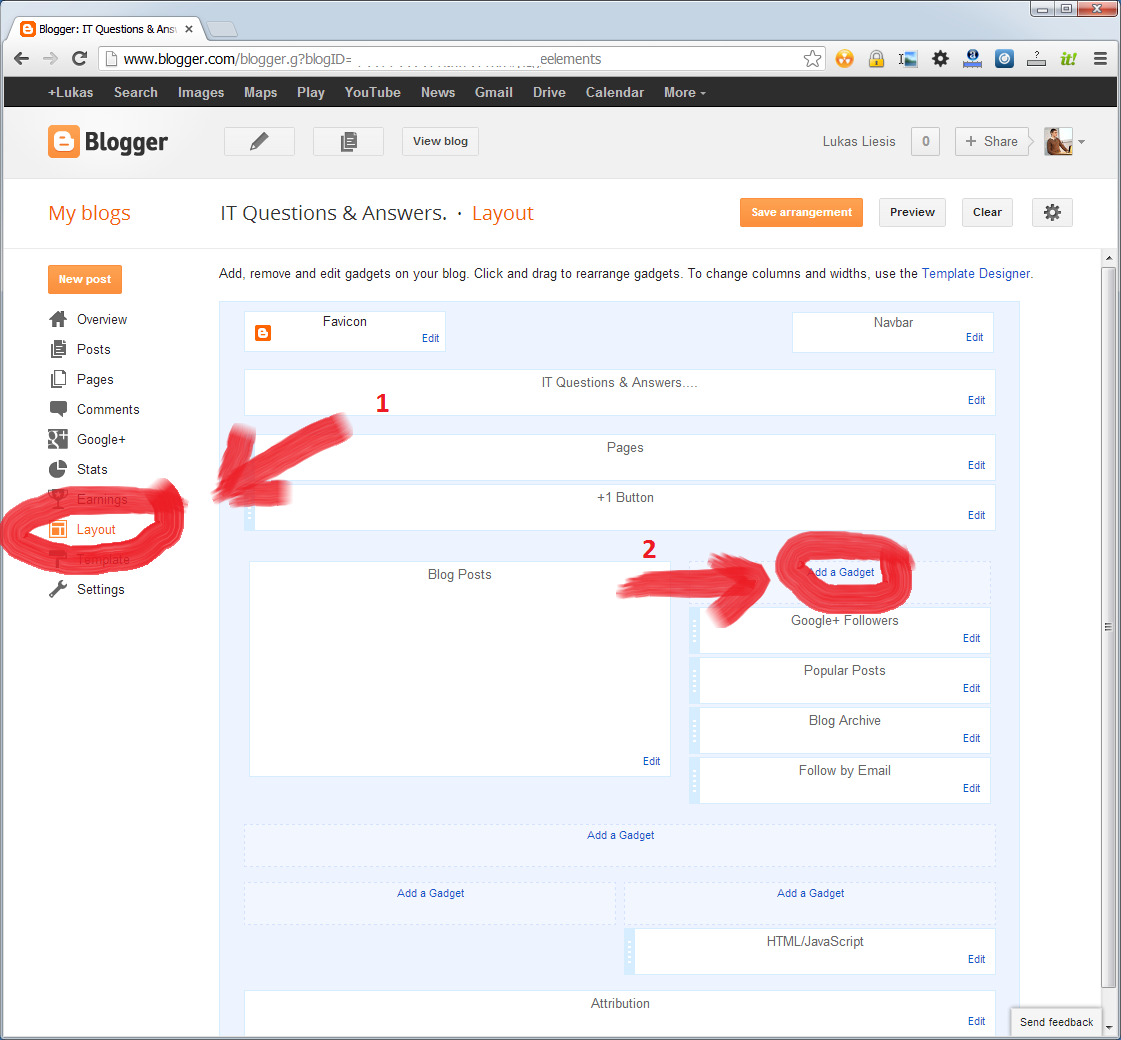The width and height of the screenshot is (1121, 1040).
Task: Click the View blog button
Action: pyautogui.click(x=440, y=142)
